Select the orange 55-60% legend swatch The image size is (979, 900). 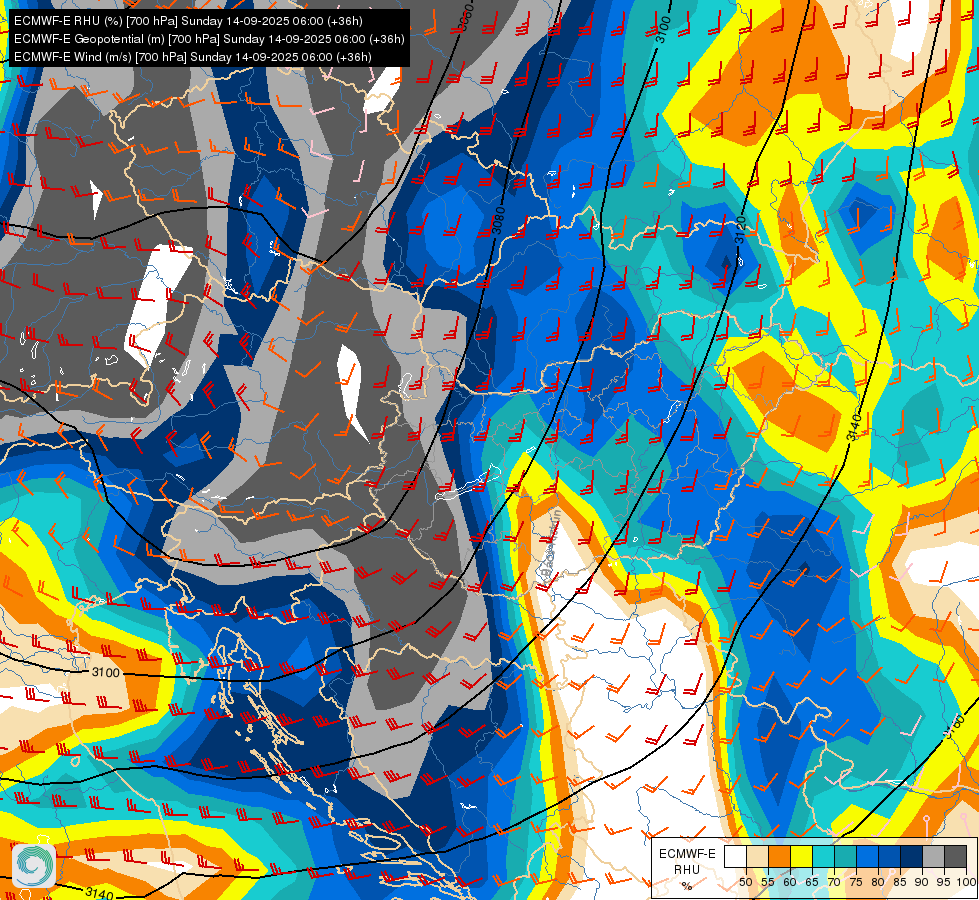point(779,856)
